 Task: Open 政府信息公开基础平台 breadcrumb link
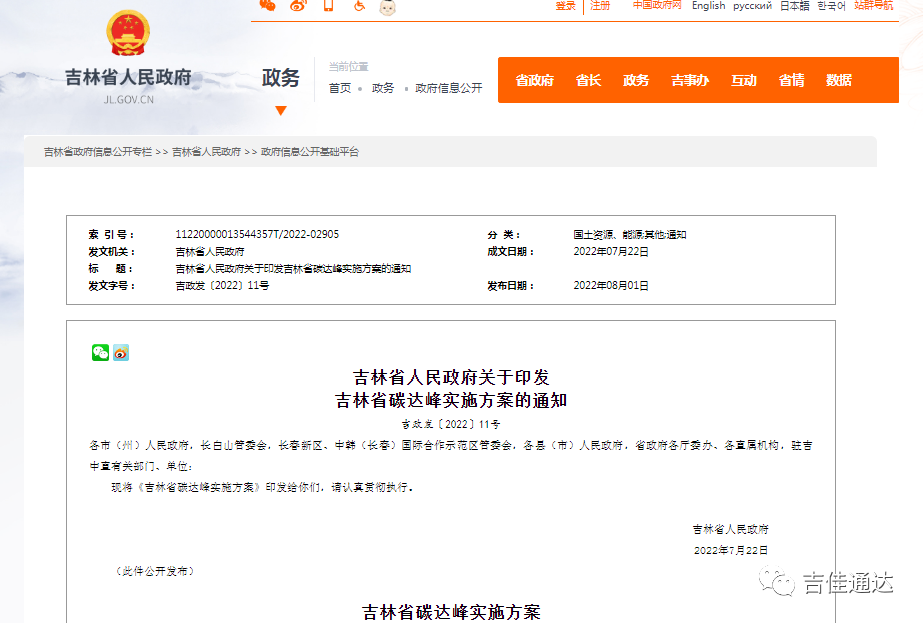[310, 152]
